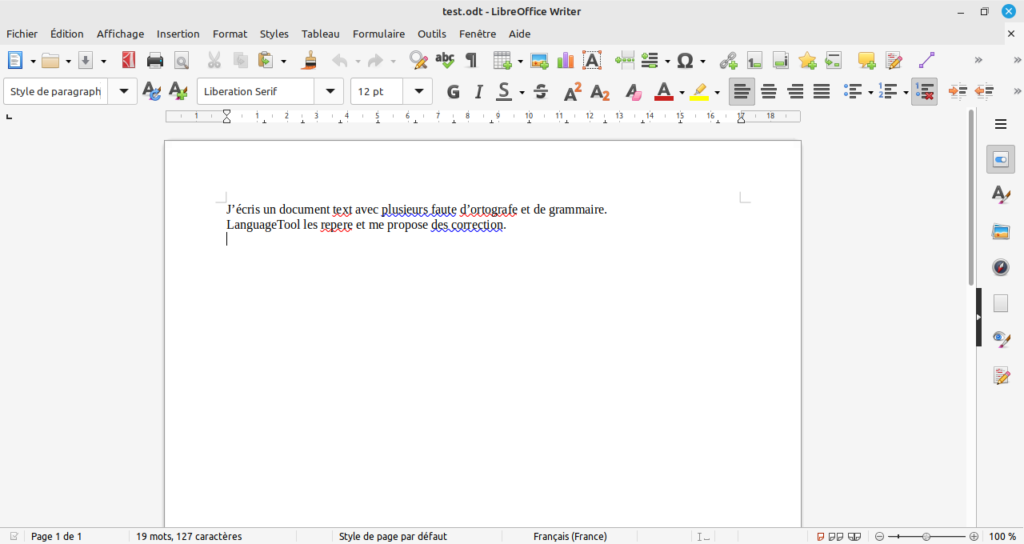1024x544 pixels.
Task: Open the Fichier menu
Action: pyautogui.click(x=22, y=34)
